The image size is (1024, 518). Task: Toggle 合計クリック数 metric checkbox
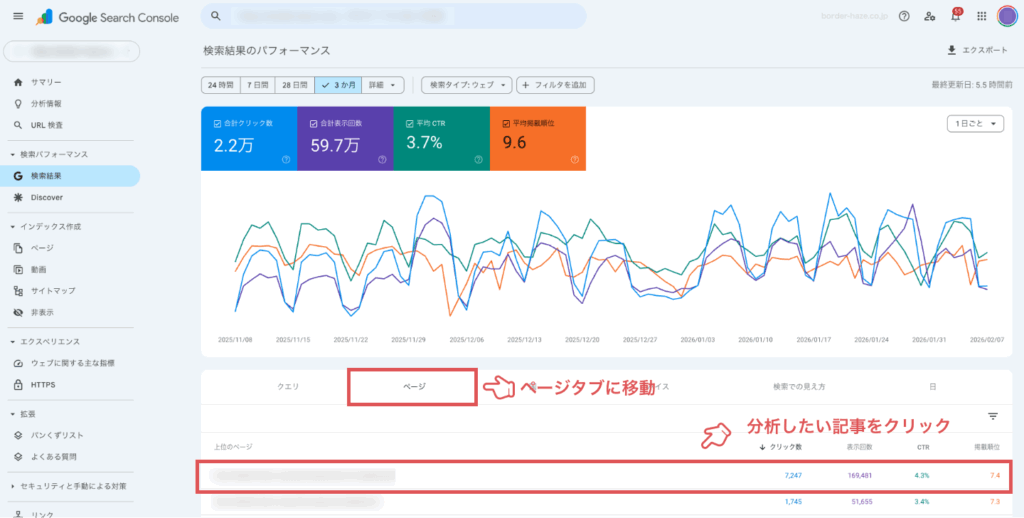[217, 123]
